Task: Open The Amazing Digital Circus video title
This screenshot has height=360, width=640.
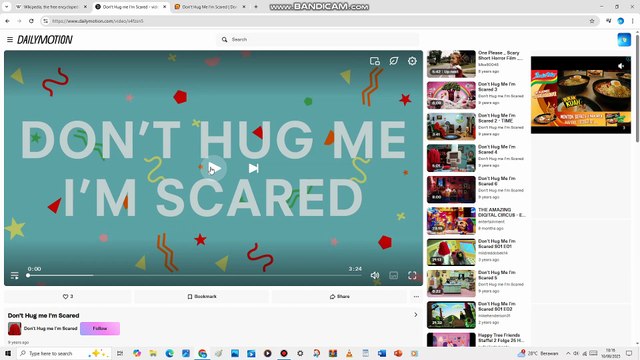Action: point(502,212)
